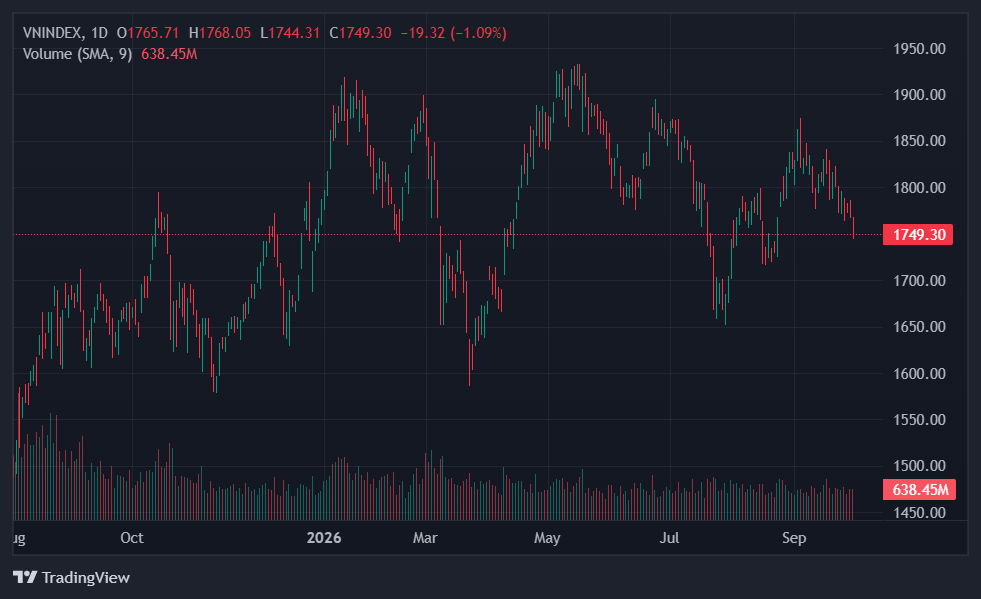The image size is (981, 599).
Task: Click the Sep label on the time axis
Action: (x=794, y=538)
